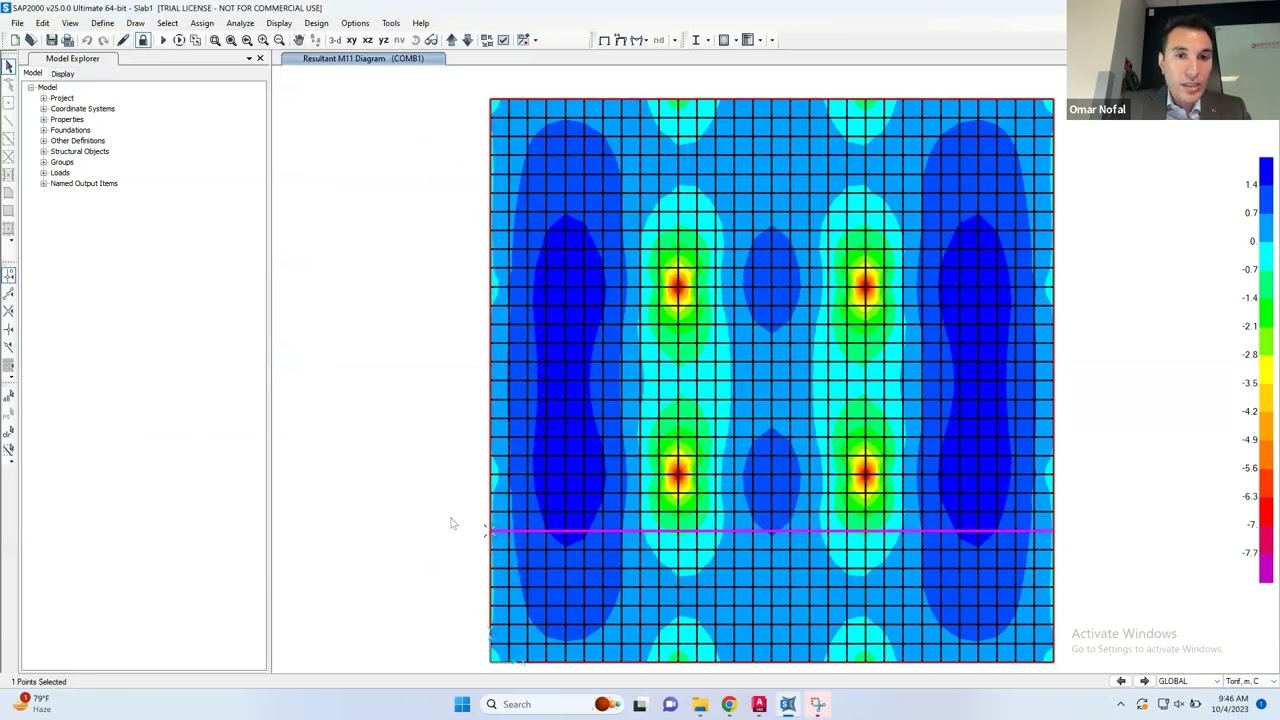The width and height of the screenshot is (1280, 720).
Task: Click the Rubber Band Zoom magnifier icon
Action: [x=215, y=40]
